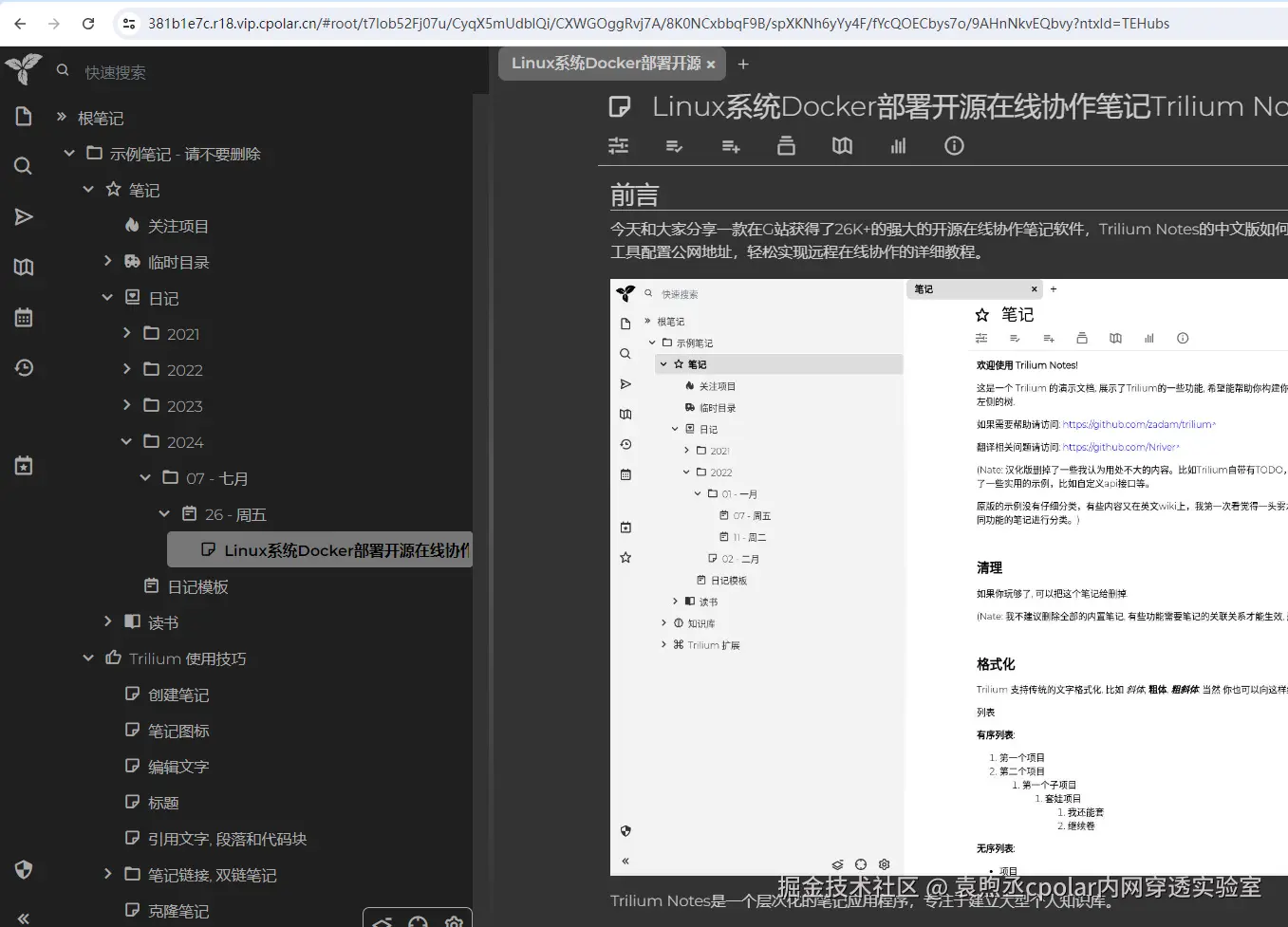1288x927 pixels.
Task: Click the embedded Trilium screenshot image
Action: pyautogui.click(x=948, y=577)
